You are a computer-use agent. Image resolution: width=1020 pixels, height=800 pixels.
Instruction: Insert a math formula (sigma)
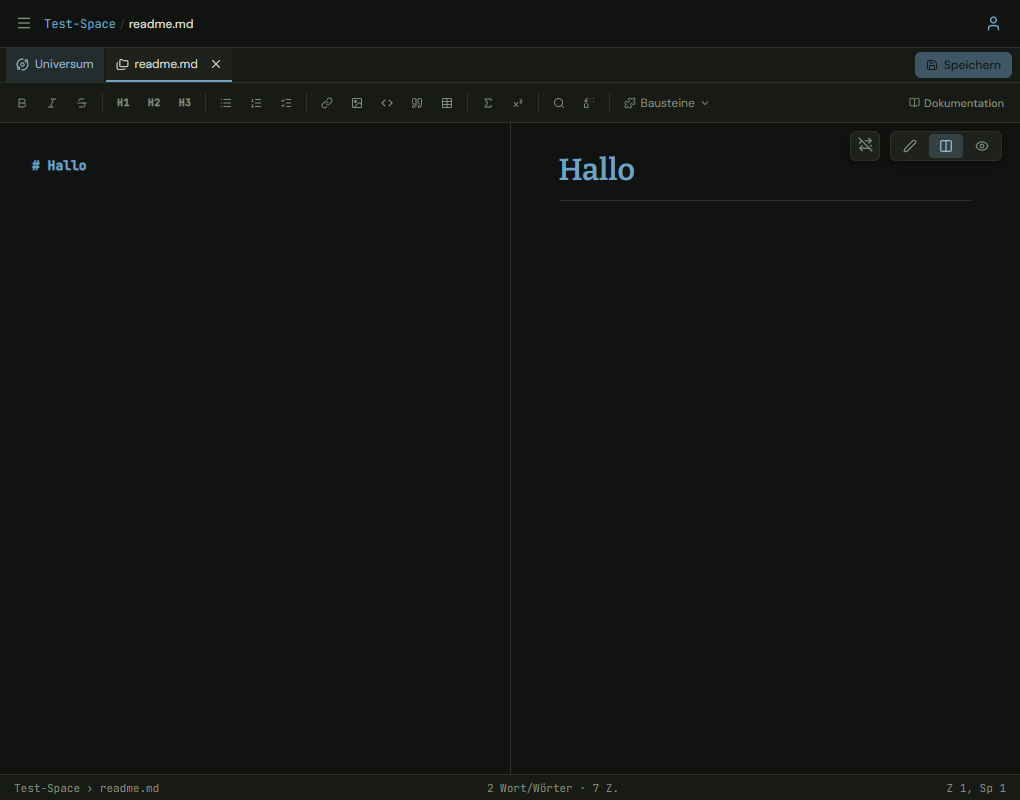[x=488, y=103]
